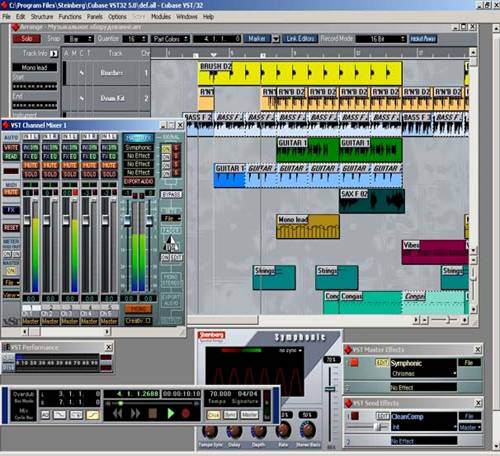This screenshot has height=456, width=500.
Task: Toggle BYPASS in mixer master section
Action: tap(171, 194)
